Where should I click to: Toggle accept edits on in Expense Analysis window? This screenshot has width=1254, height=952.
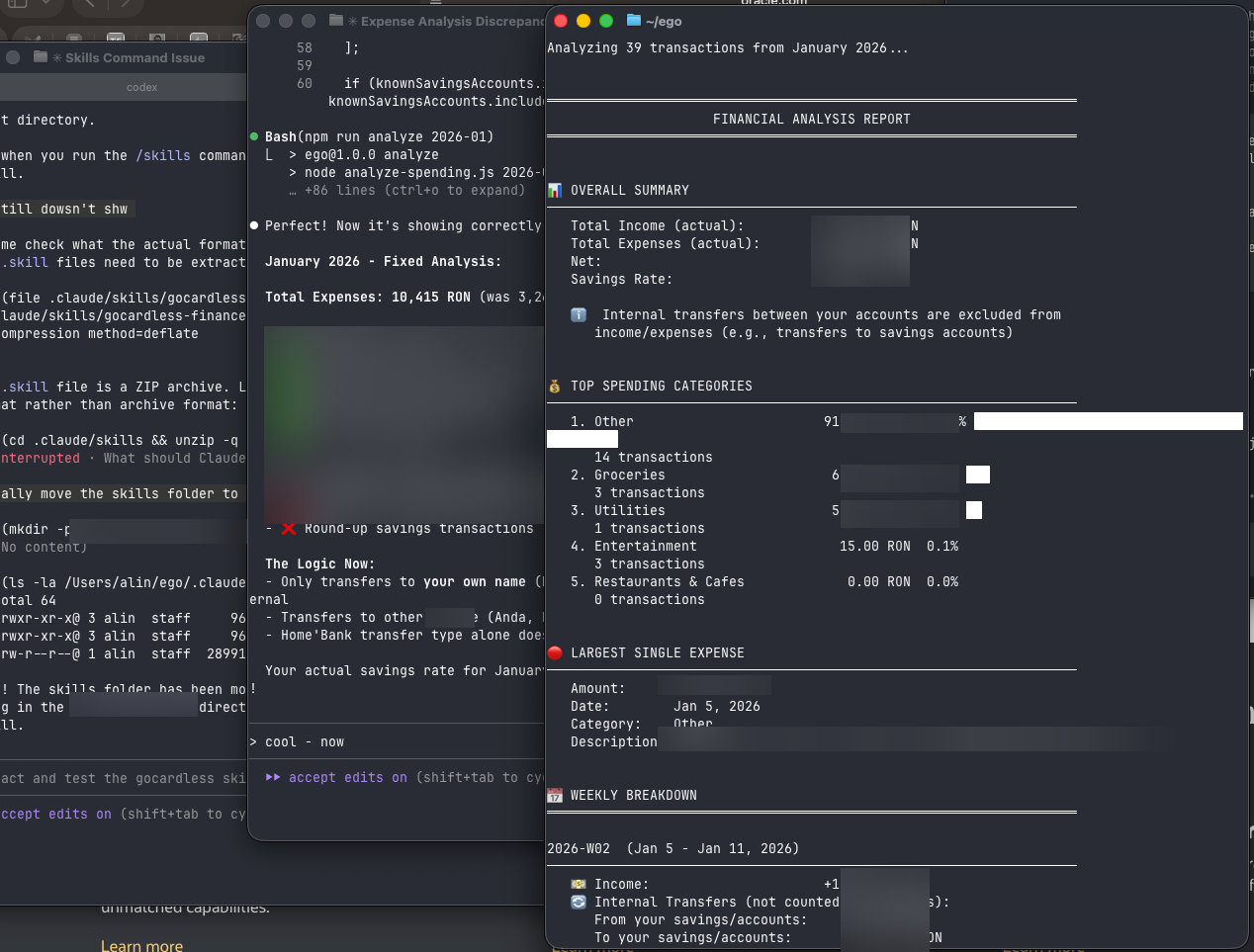[x=336, y=778]
